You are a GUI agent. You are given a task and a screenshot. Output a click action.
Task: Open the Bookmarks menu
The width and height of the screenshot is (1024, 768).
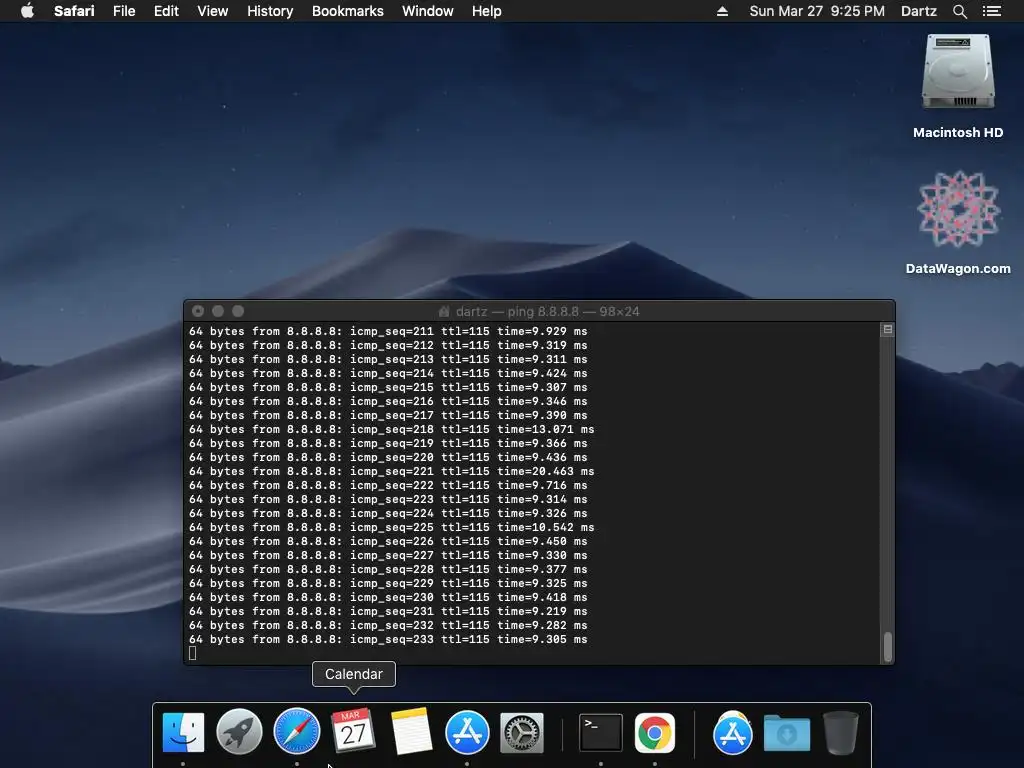347,11
